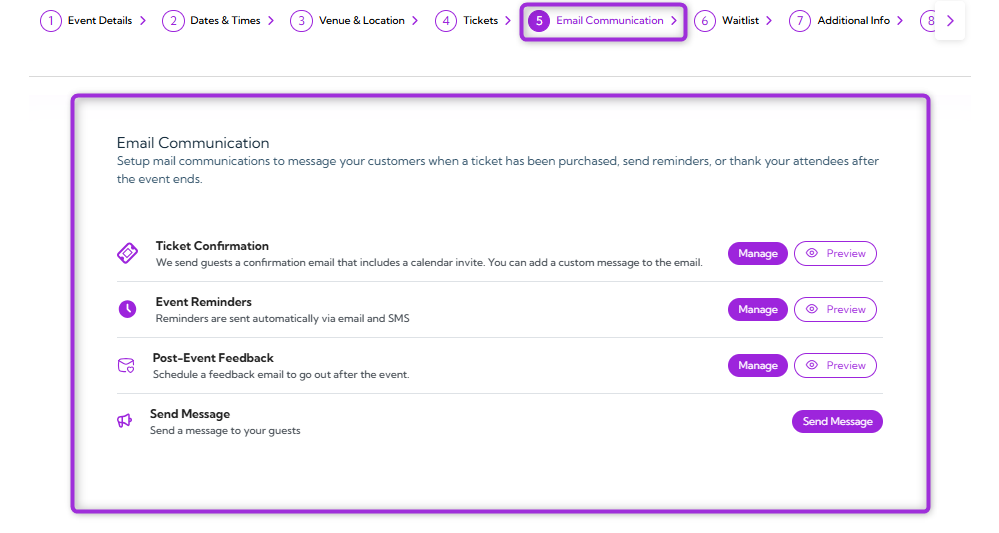The height and width of the screenshot is (533, 999).
Task: Manage the Ticket Confirmation email
Action: [x=758, y=253]
